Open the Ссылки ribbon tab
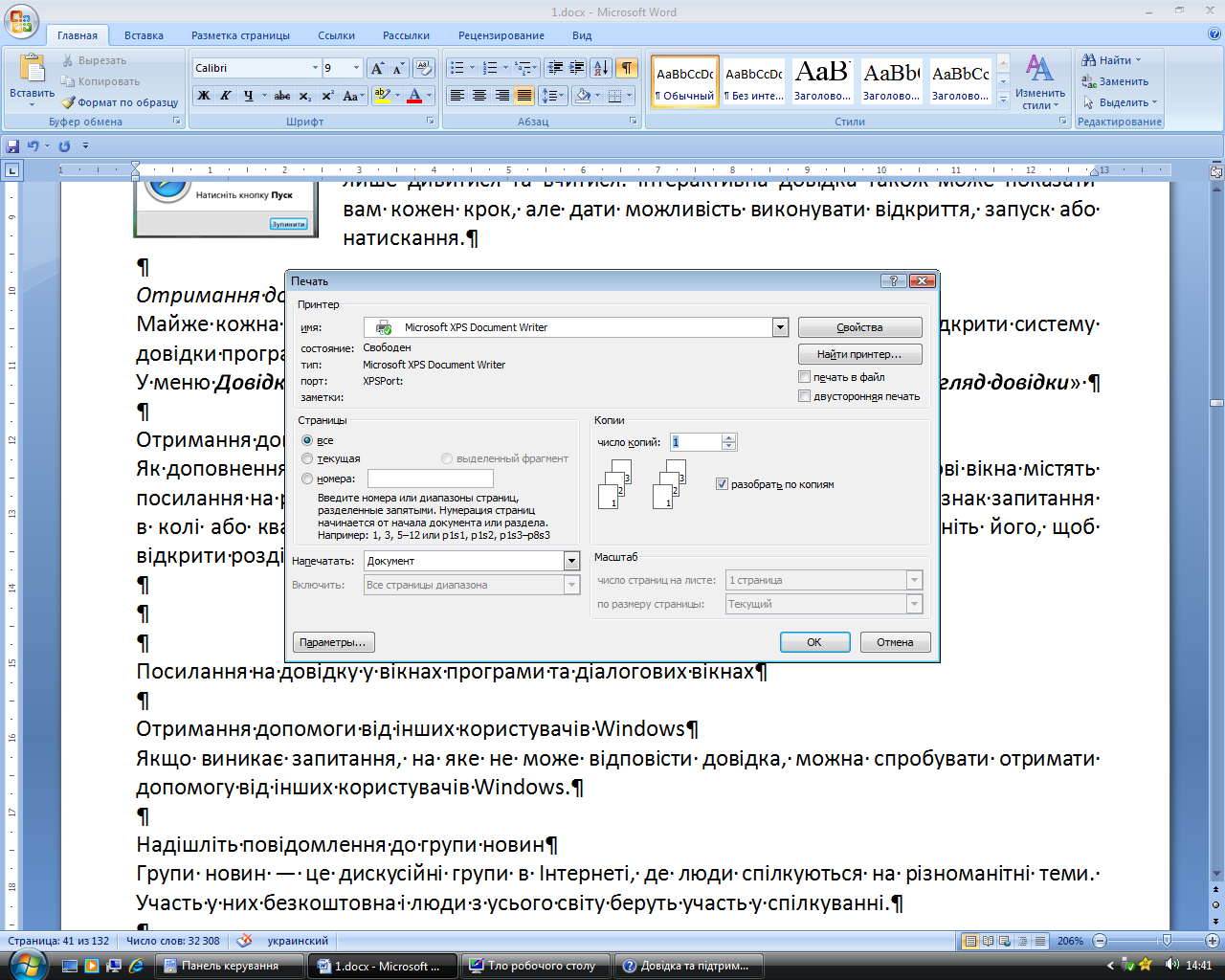This screenshot has width=1225, height=980. [x=337, y=35]
